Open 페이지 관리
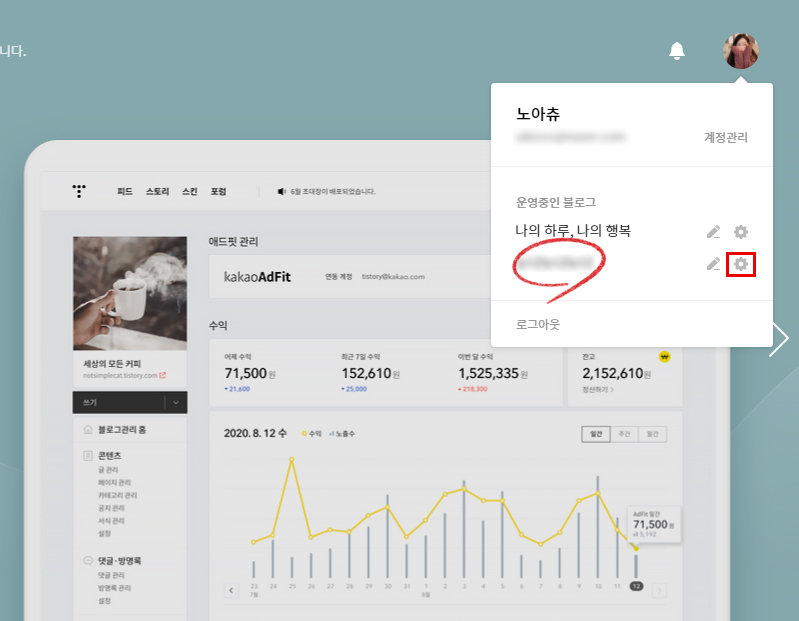The width and height of the screenshot is (799, 621). point(114,482)
